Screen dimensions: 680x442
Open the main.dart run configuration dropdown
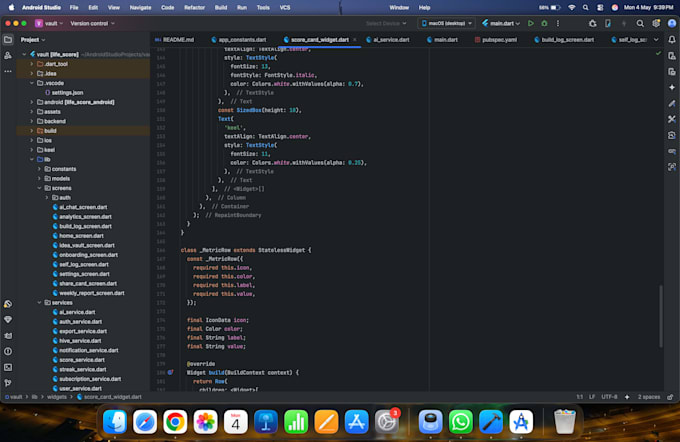pos(501,23)
